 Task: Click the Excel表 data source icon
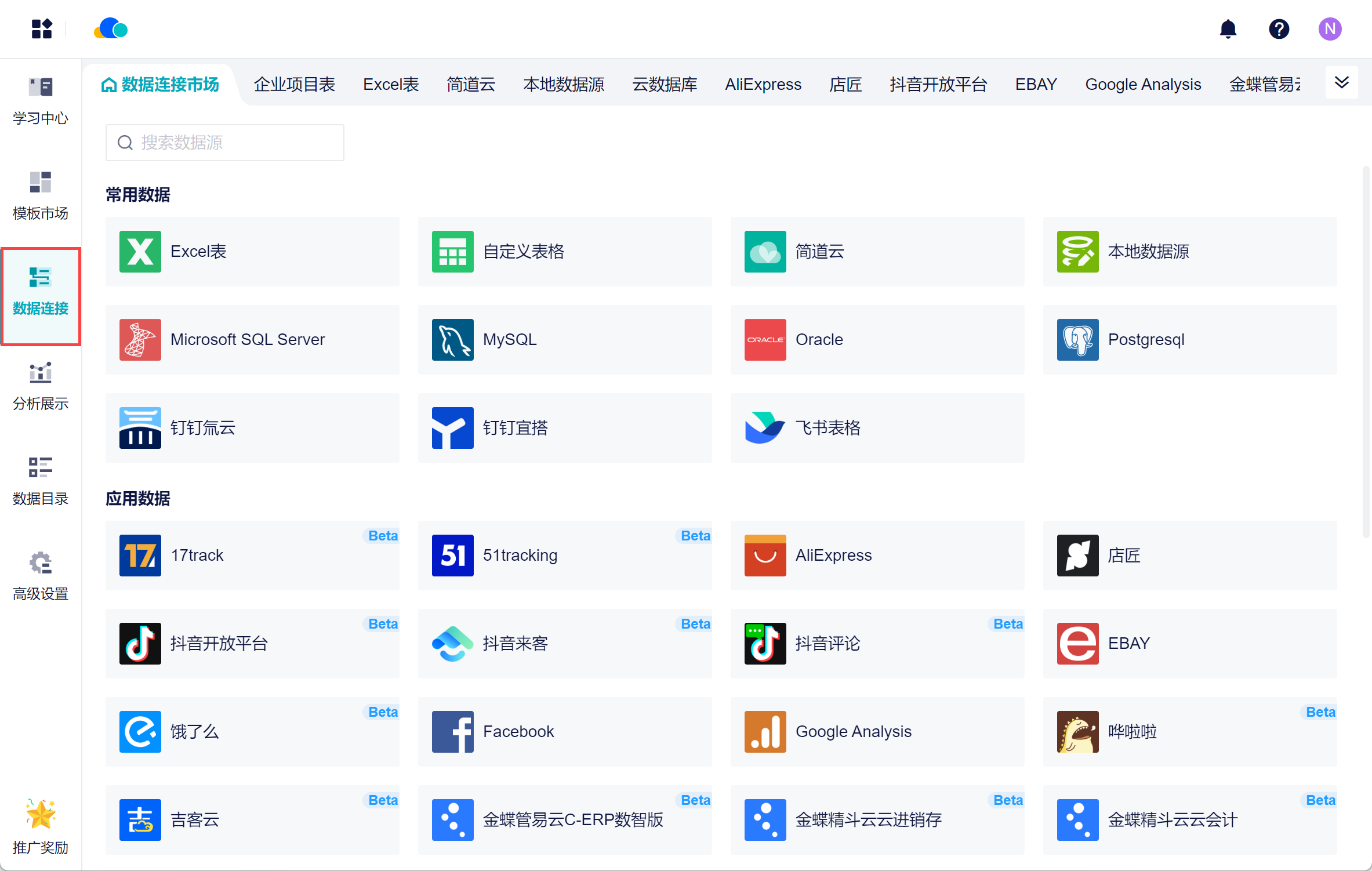coord(140,252)
